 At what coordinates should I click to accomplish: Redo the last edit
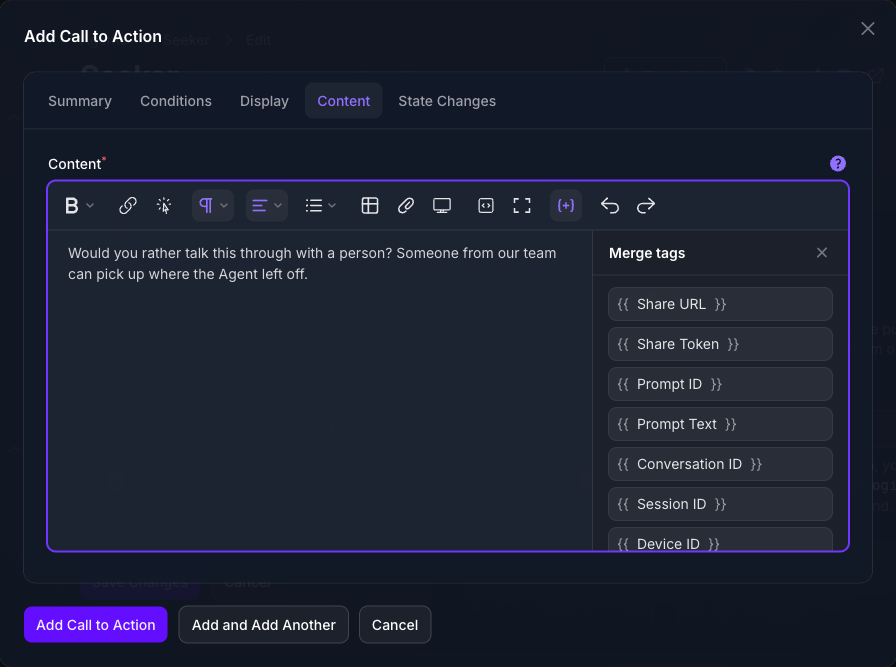coord(646,205)
